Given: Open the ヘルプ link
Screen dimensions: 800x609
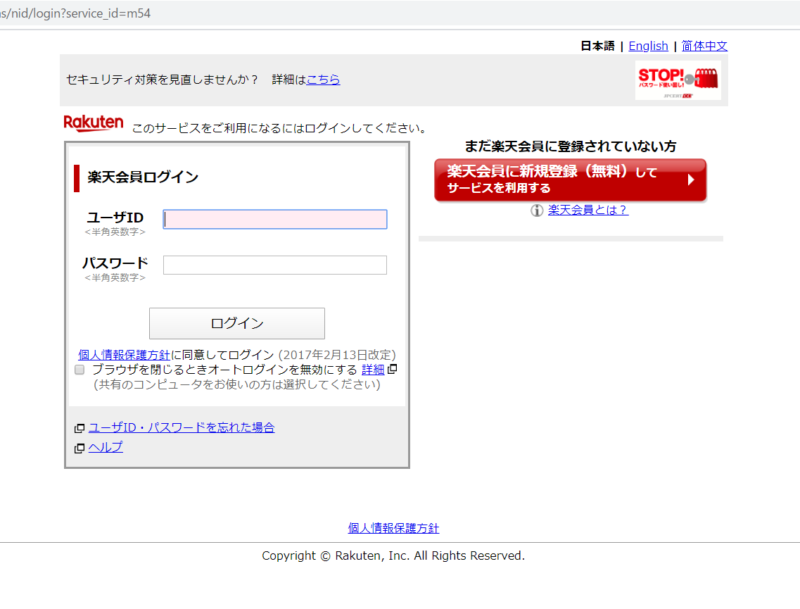Looking at the screenshot, I should (x=106, y=447).
